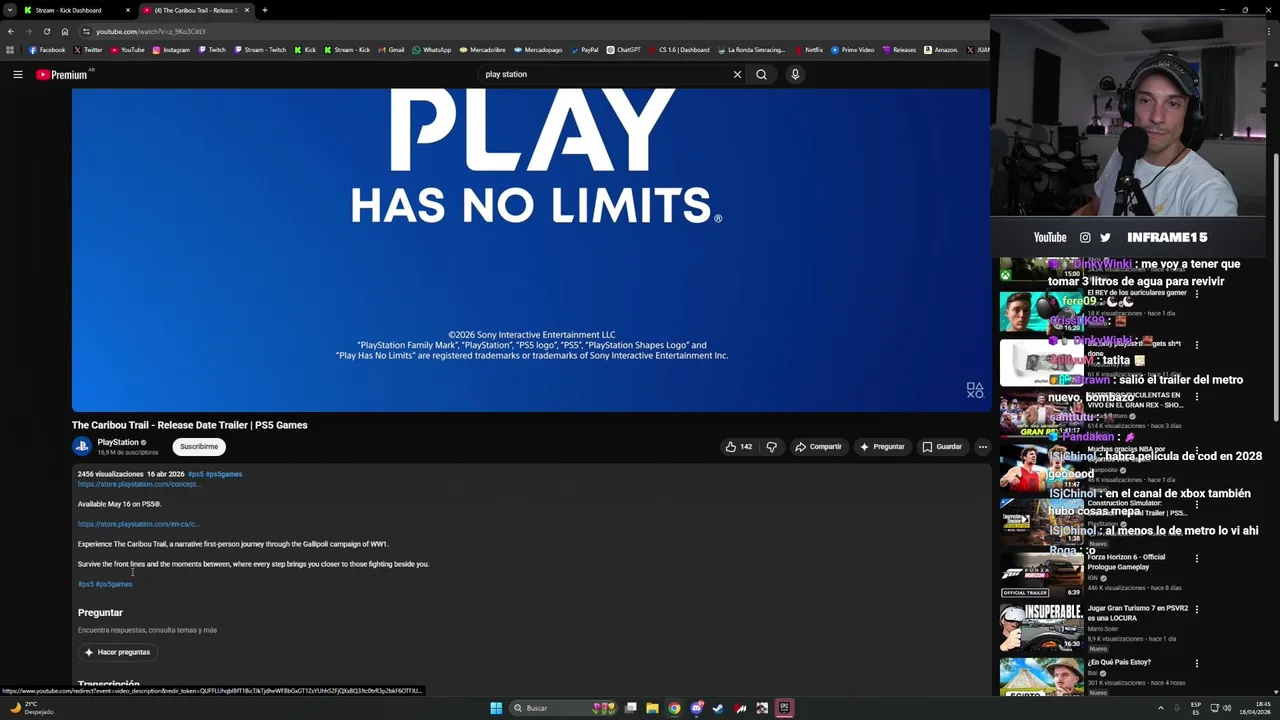Screen dimensions: 1280x720
Task: Click Suscribirse to subscribe to PlayStation
Action: 199,447
